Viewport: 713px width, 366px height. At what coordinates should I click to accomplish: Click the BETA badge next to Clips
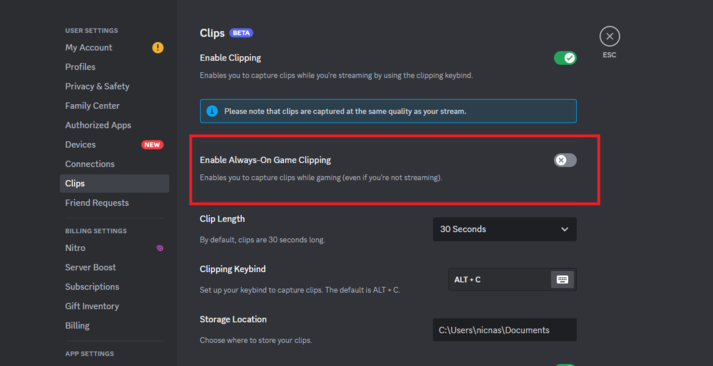pyautogui.click(x=241, y=33)
